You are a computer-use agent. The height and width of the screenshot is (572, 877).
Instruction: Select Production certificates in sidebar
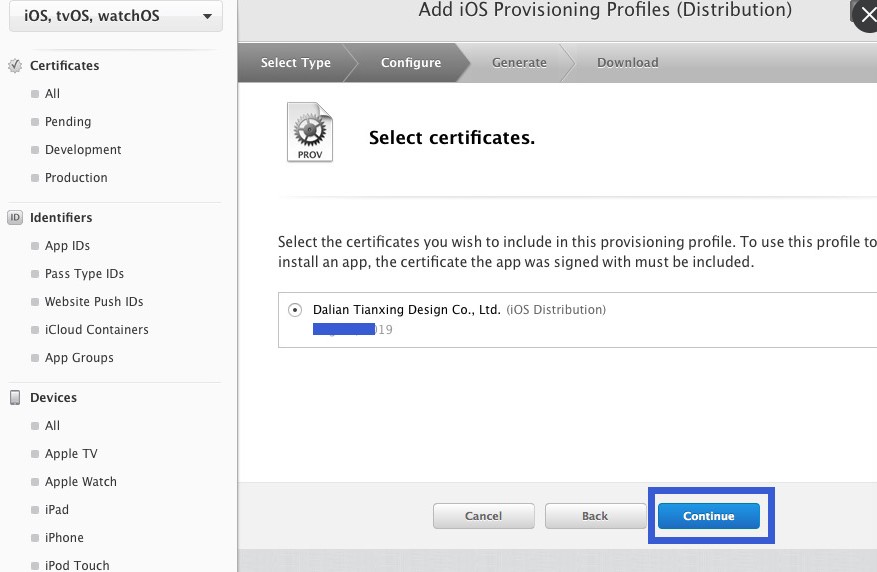point(76,178)
